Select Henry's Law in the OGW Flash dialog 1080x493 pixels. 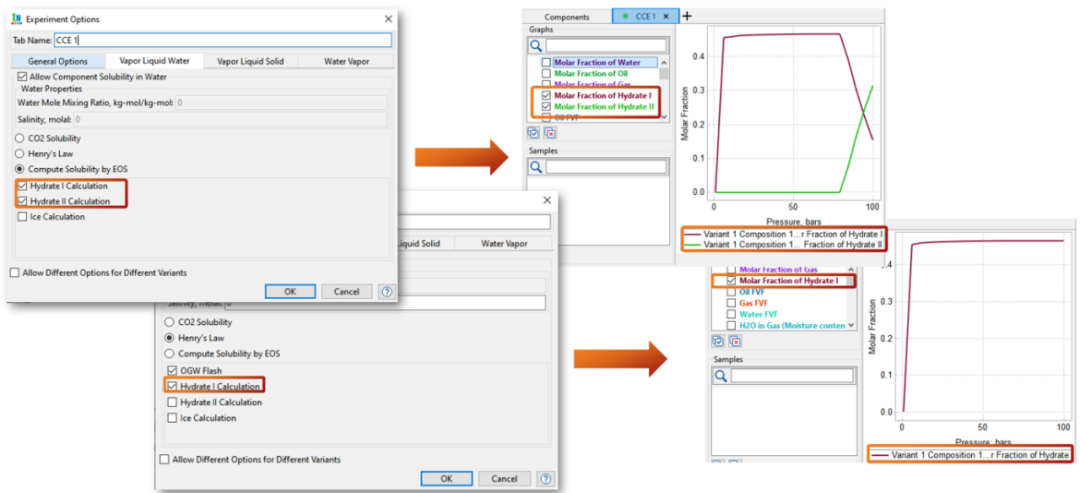[169, 338]
